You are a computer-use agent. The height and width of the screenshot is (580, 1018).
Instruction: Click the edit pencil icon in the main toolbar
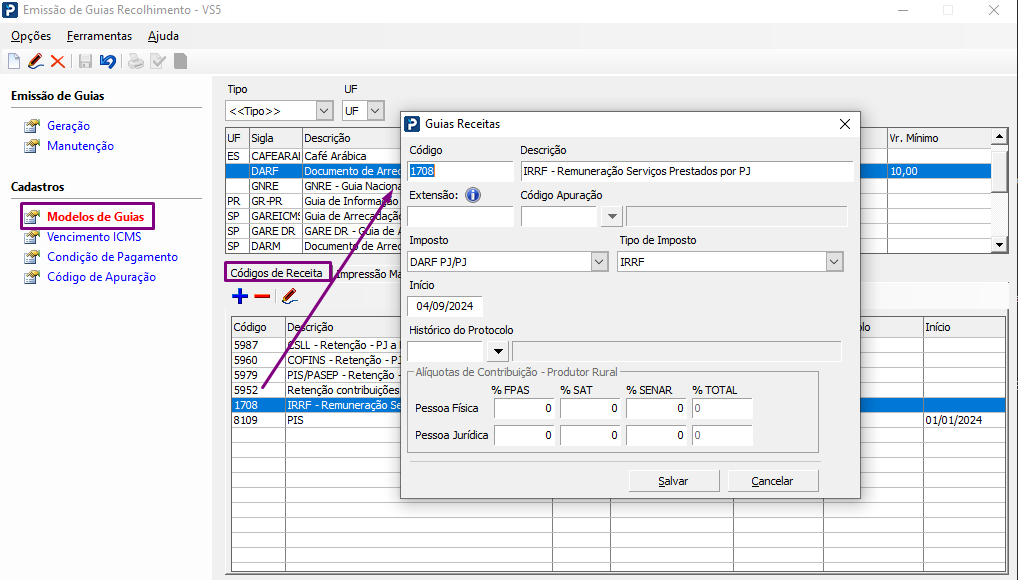click(x=36, y=61)
